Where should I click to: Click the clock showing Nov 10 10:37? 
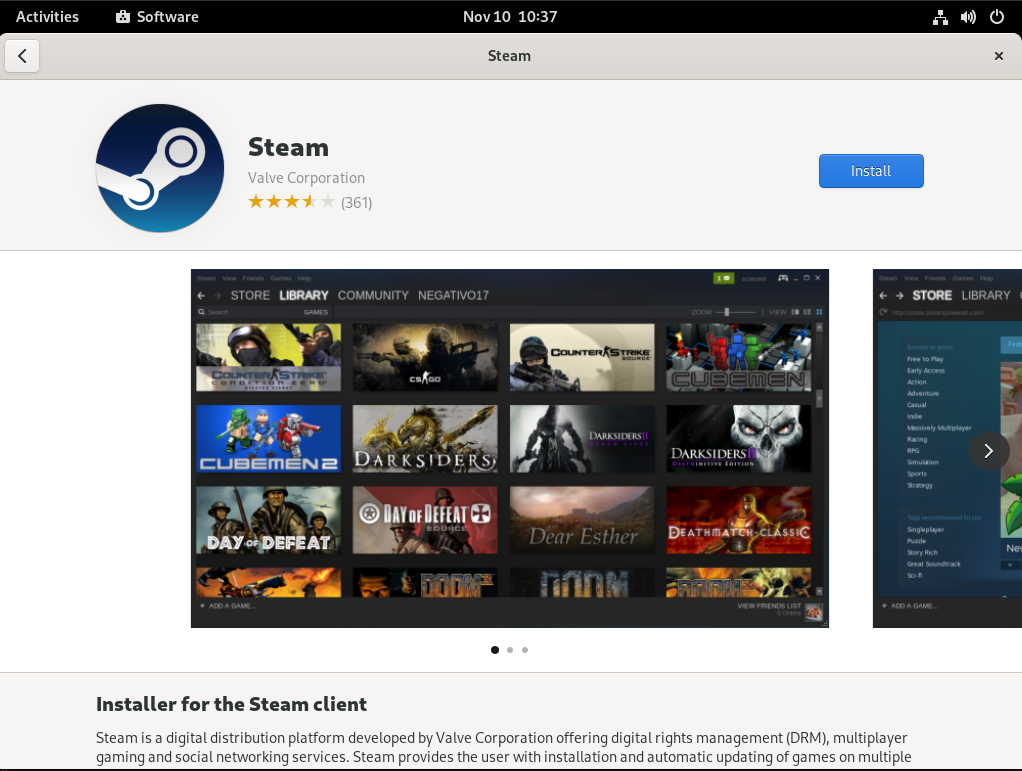click(510, 17)
